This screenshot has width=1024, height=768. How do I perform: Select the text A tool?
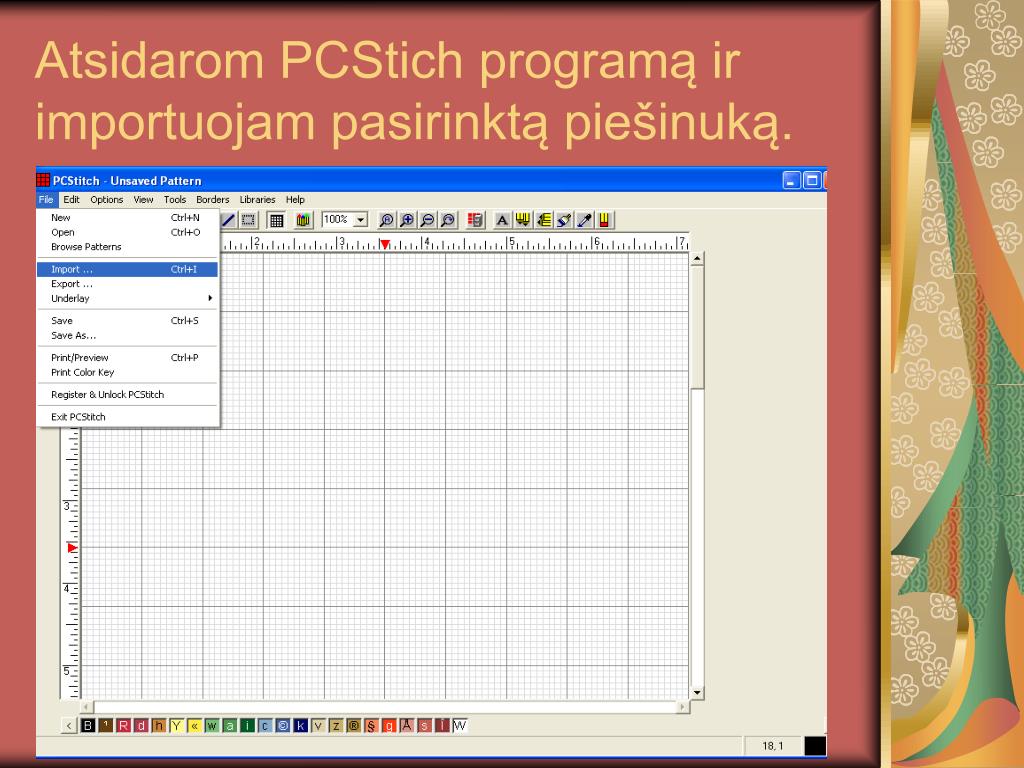coord(502,220)
